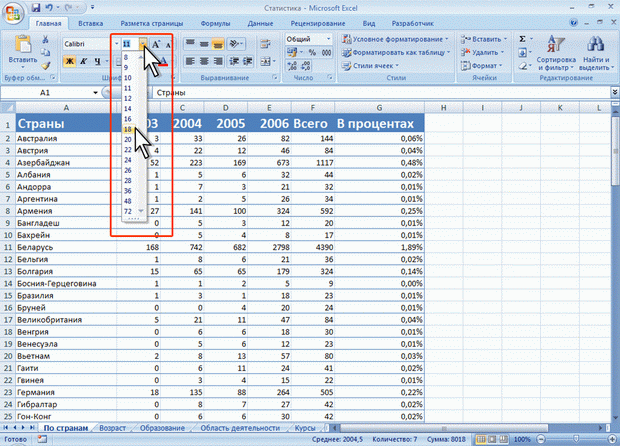
Task: Align text to the right
Action: pyautogui.click(x=217, y=61)
